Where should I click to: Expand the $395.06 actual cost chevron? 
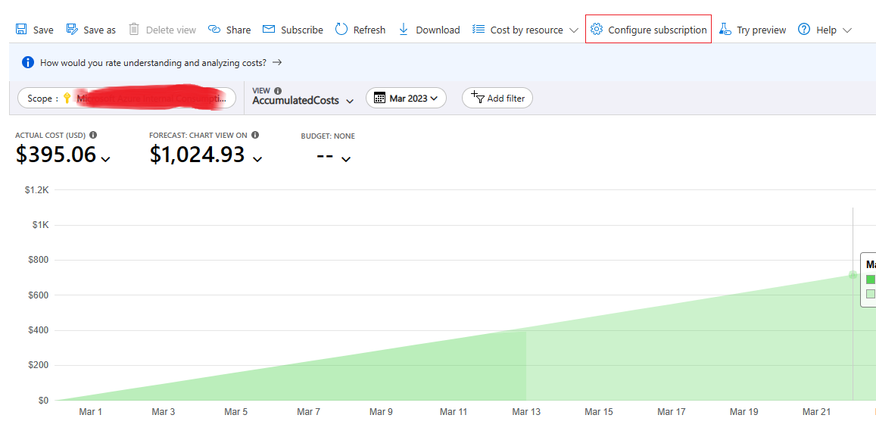pos(106,159)
